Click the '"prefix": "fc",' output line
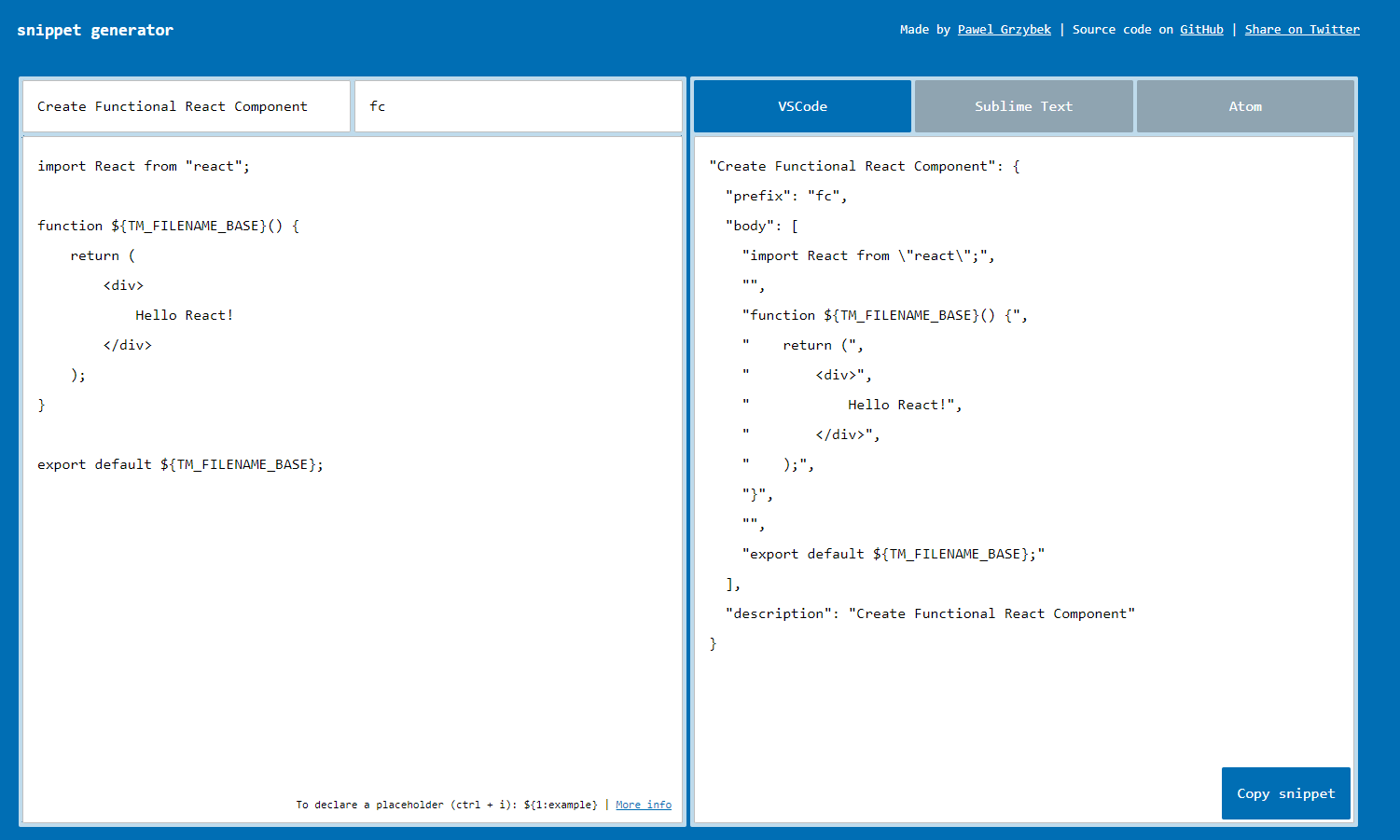The image size is (1400, 840). [786, 196]
